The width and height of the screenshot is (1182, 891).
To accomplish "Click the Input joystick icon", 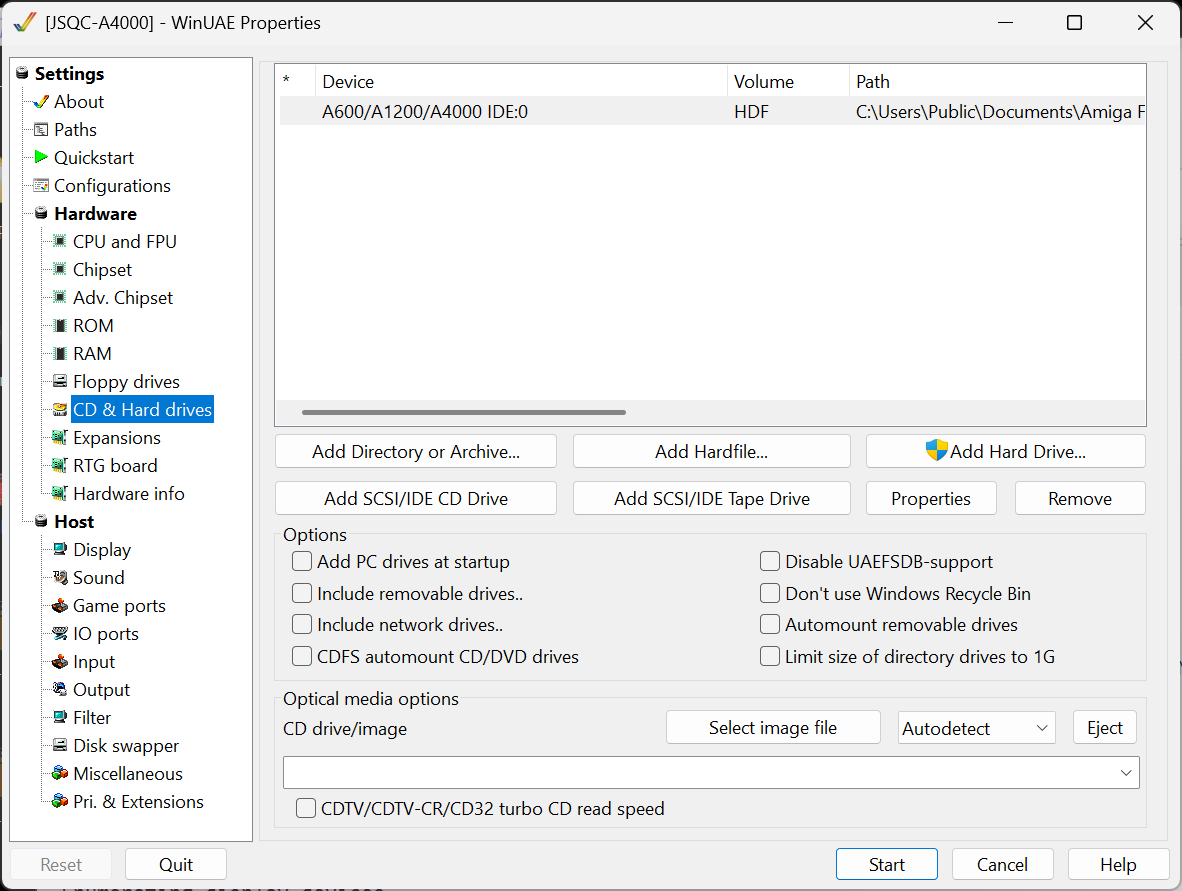I will (60, 662).
